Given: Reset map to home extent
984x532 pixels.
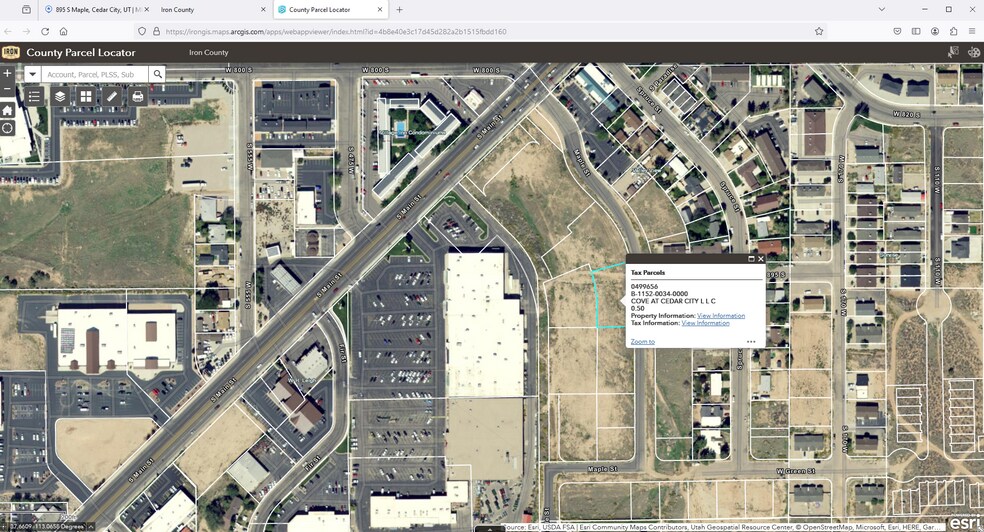Looking at the screenshot, I should pos(8,110).
